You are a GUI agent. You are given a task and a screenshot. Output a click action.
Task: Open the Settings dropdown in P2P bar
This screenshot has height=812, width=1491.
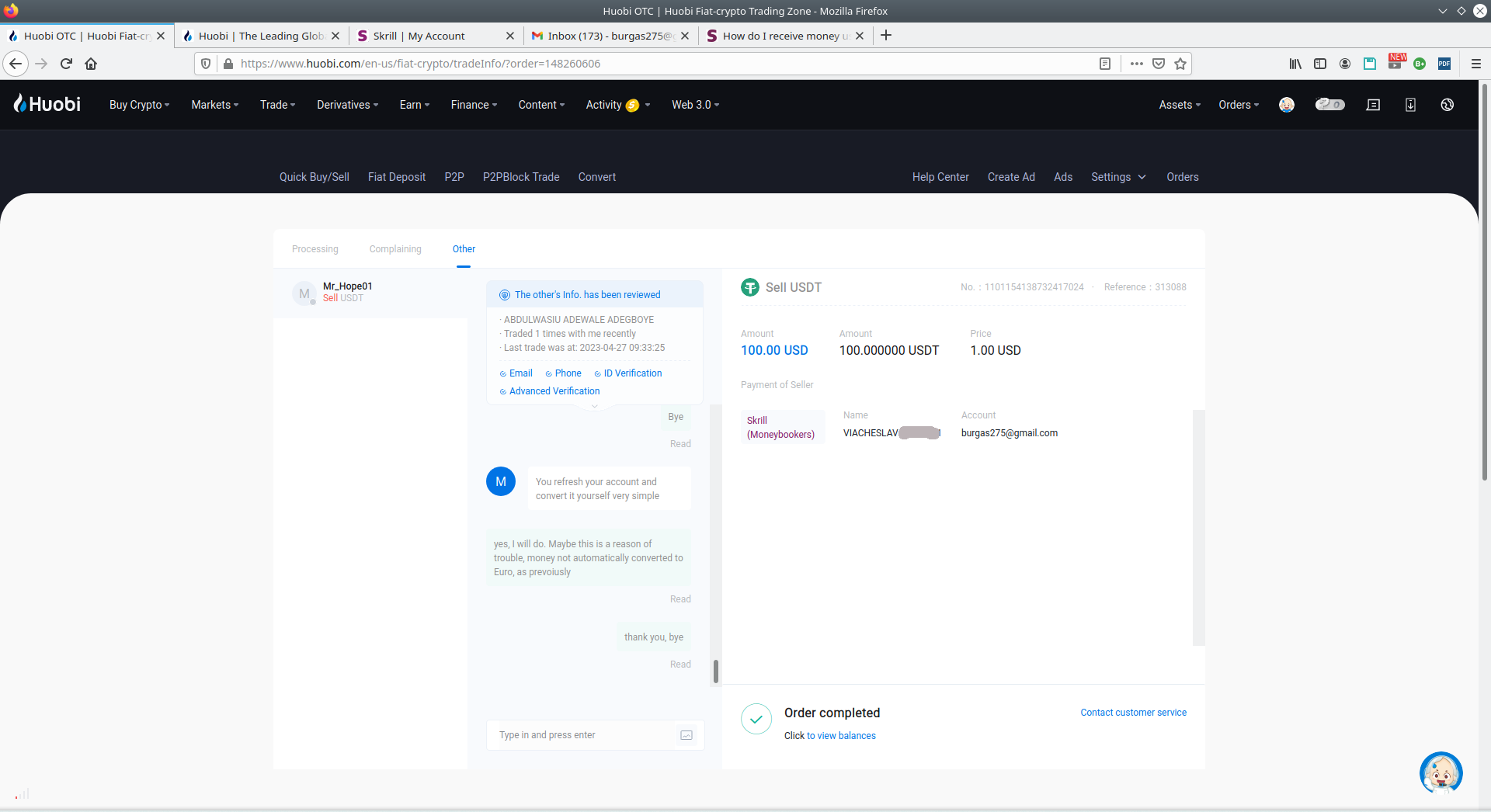pyautogui.click(x=1119, y=177)
